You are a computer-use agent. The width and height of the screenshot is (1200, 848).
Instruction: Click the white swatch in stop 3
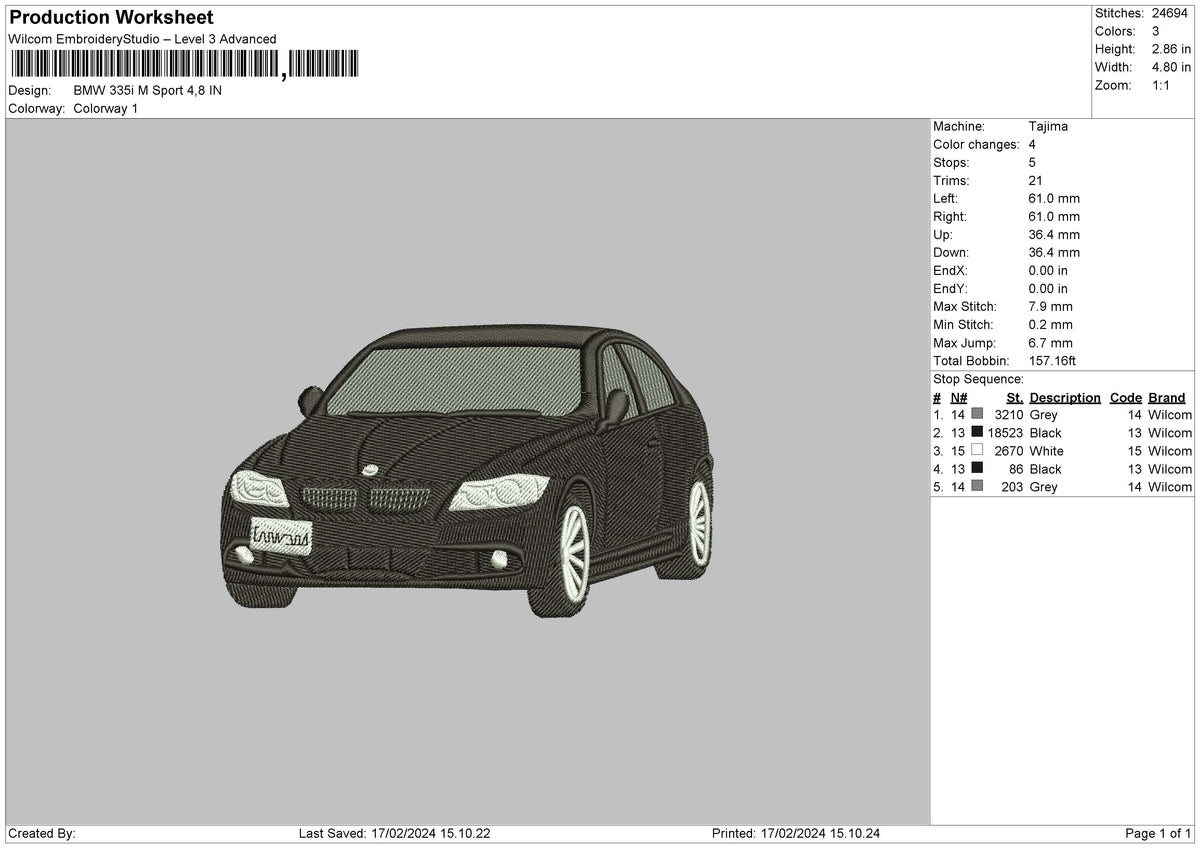tap(977, 450)
